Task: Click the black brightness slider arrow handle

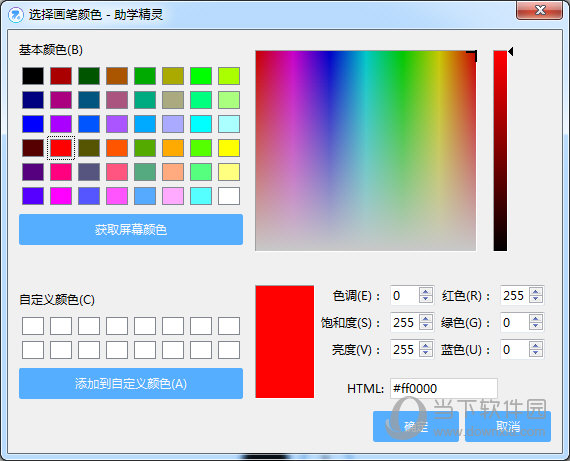Action: [511, 52]
